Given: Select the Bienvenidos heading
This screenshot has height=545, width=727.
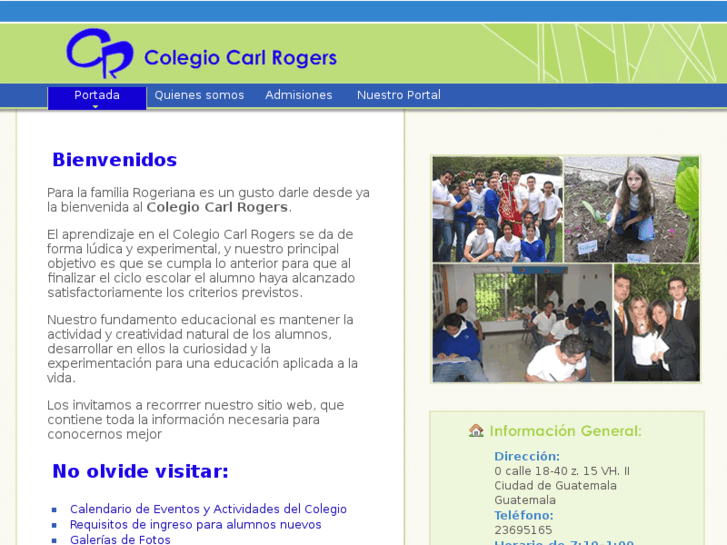Looking at the screenshot, I should (x=115, y=160).
